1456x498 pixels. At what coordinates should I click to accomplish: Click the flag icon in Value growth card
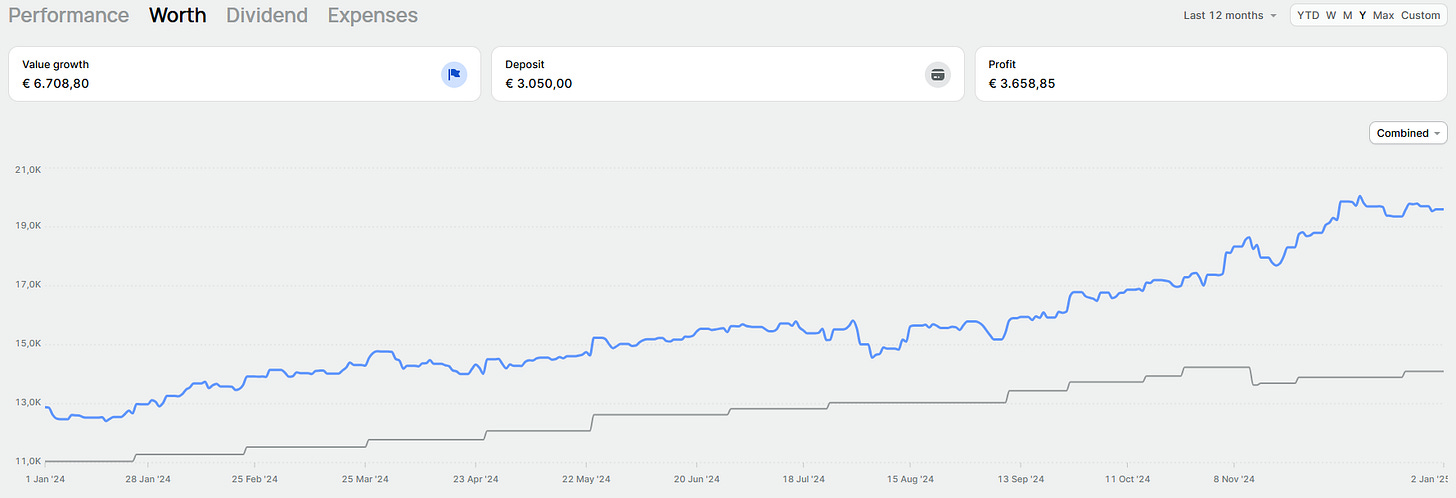coord(454,74)
